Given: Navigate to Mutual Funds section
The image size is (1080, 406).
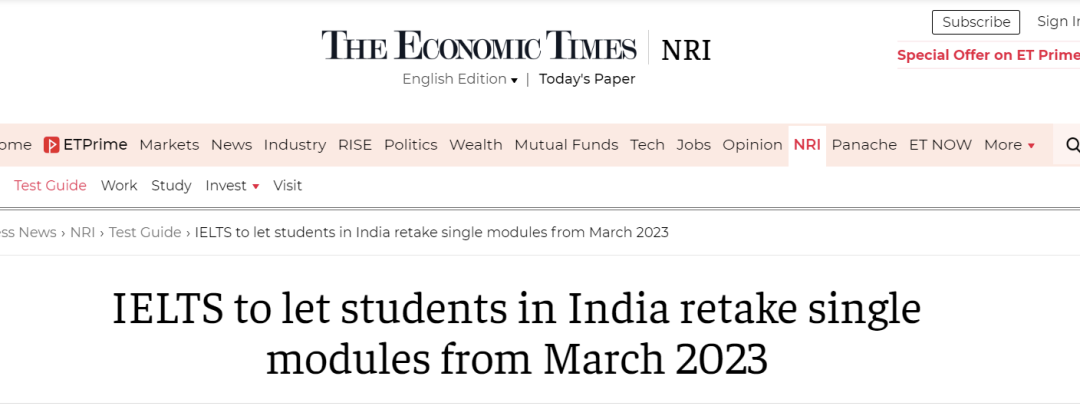Looking at the screenshot, I should pyautogui.click(x=566, y=145).
